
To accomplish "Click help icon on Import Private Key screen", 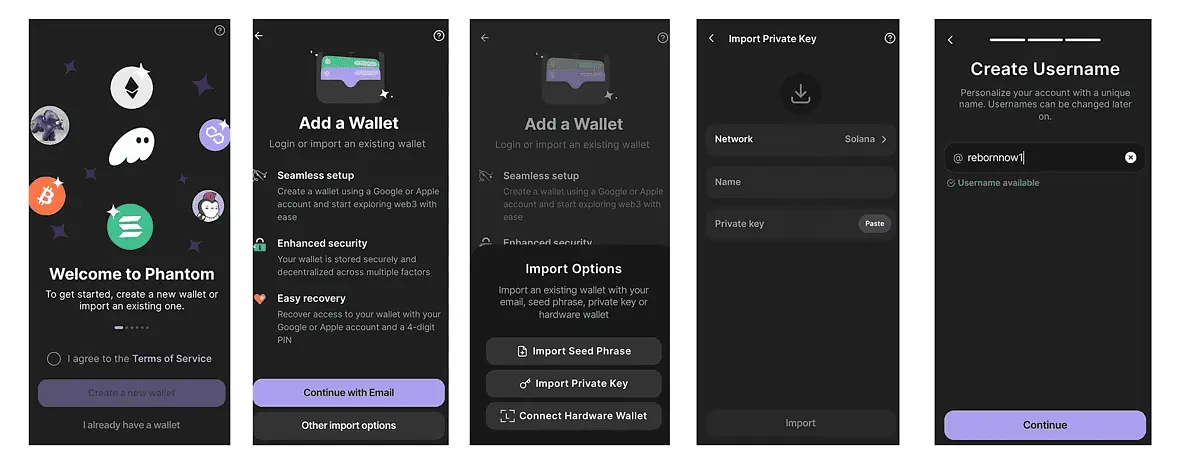I will pyautogui.click(x=890, y=38).
